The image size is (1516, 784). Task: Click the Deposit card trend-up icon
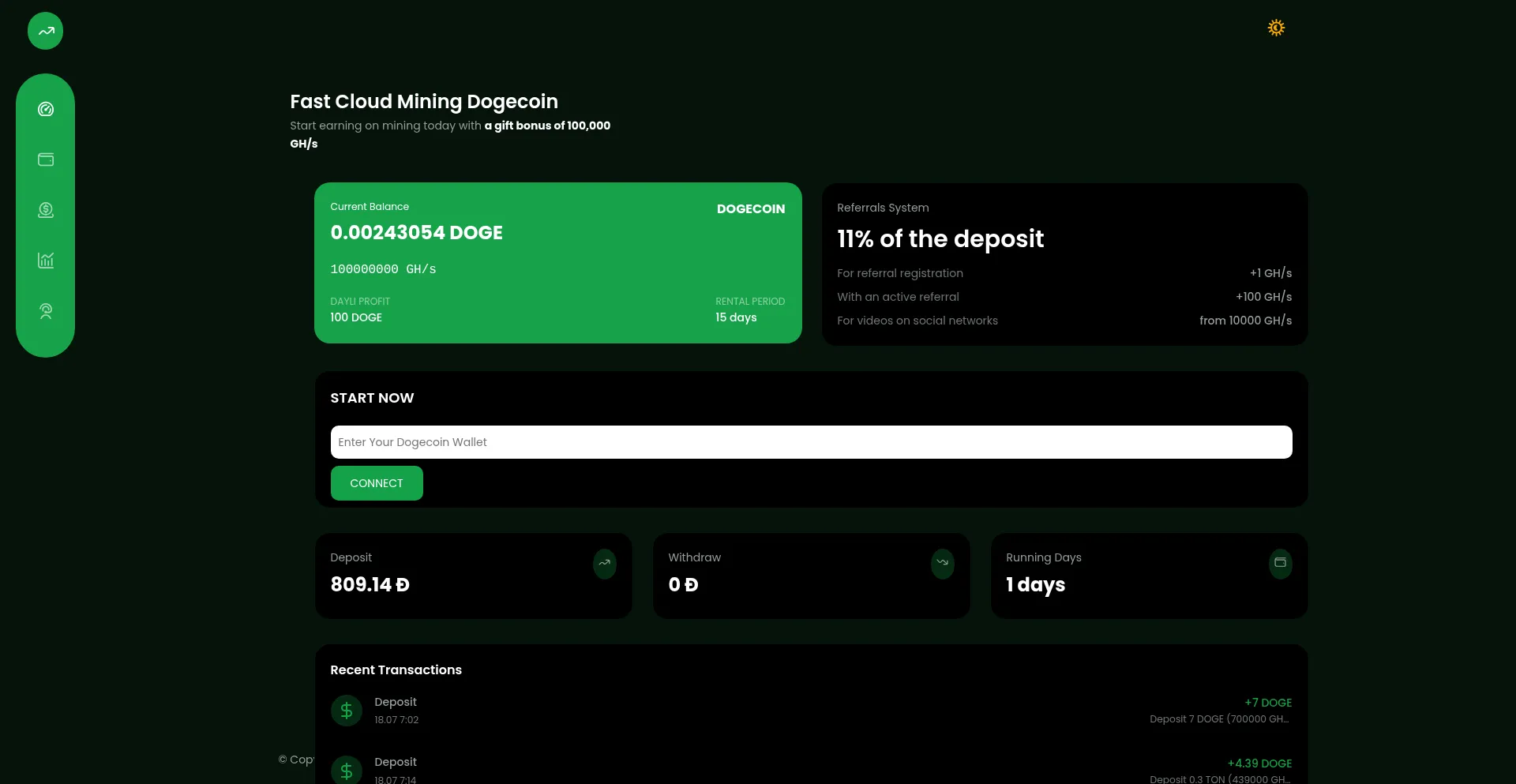(x=605, y=564)
